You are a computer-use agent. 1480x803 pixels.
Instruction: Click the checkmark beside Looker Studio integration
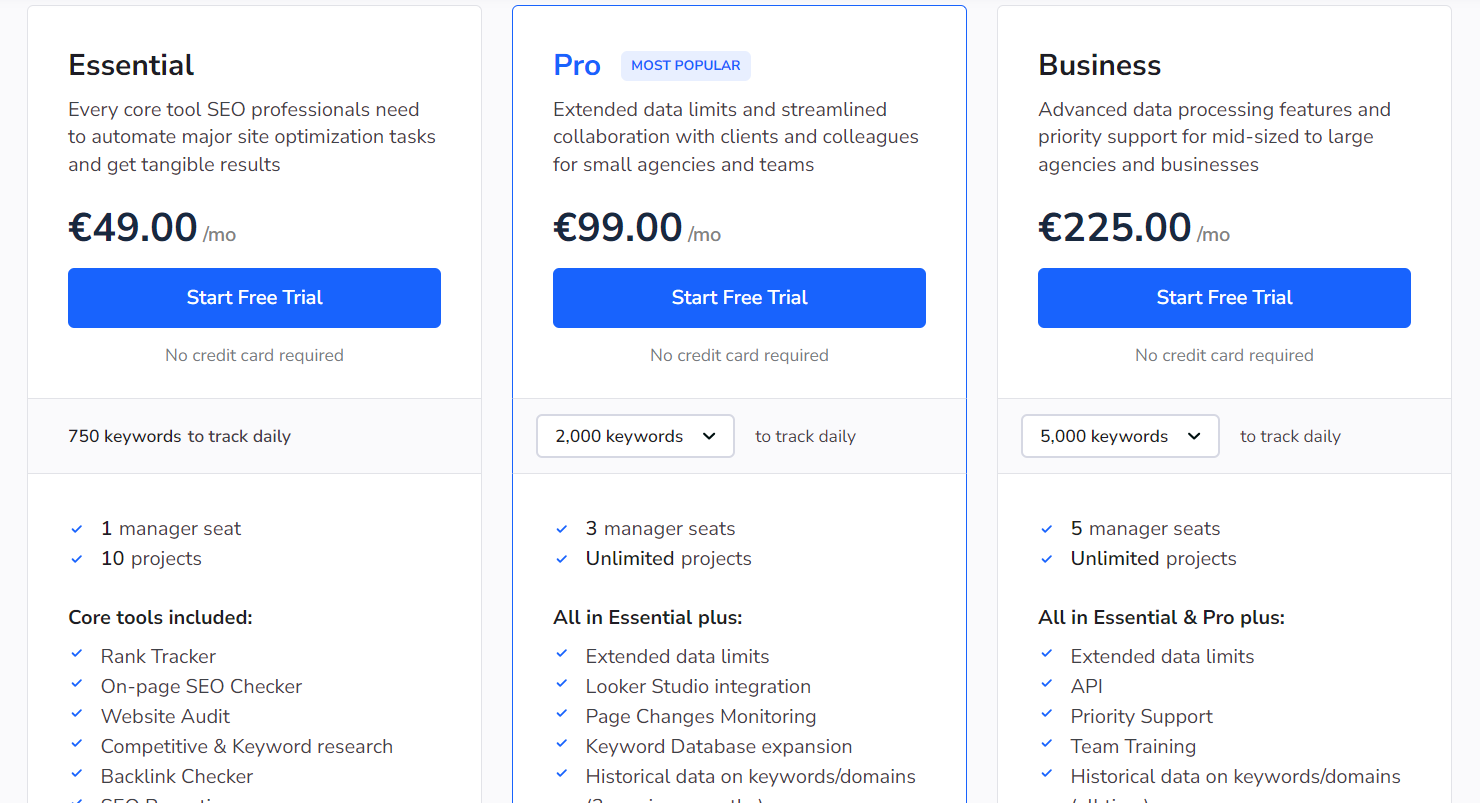pyautogui.click(x=562, y=684)
